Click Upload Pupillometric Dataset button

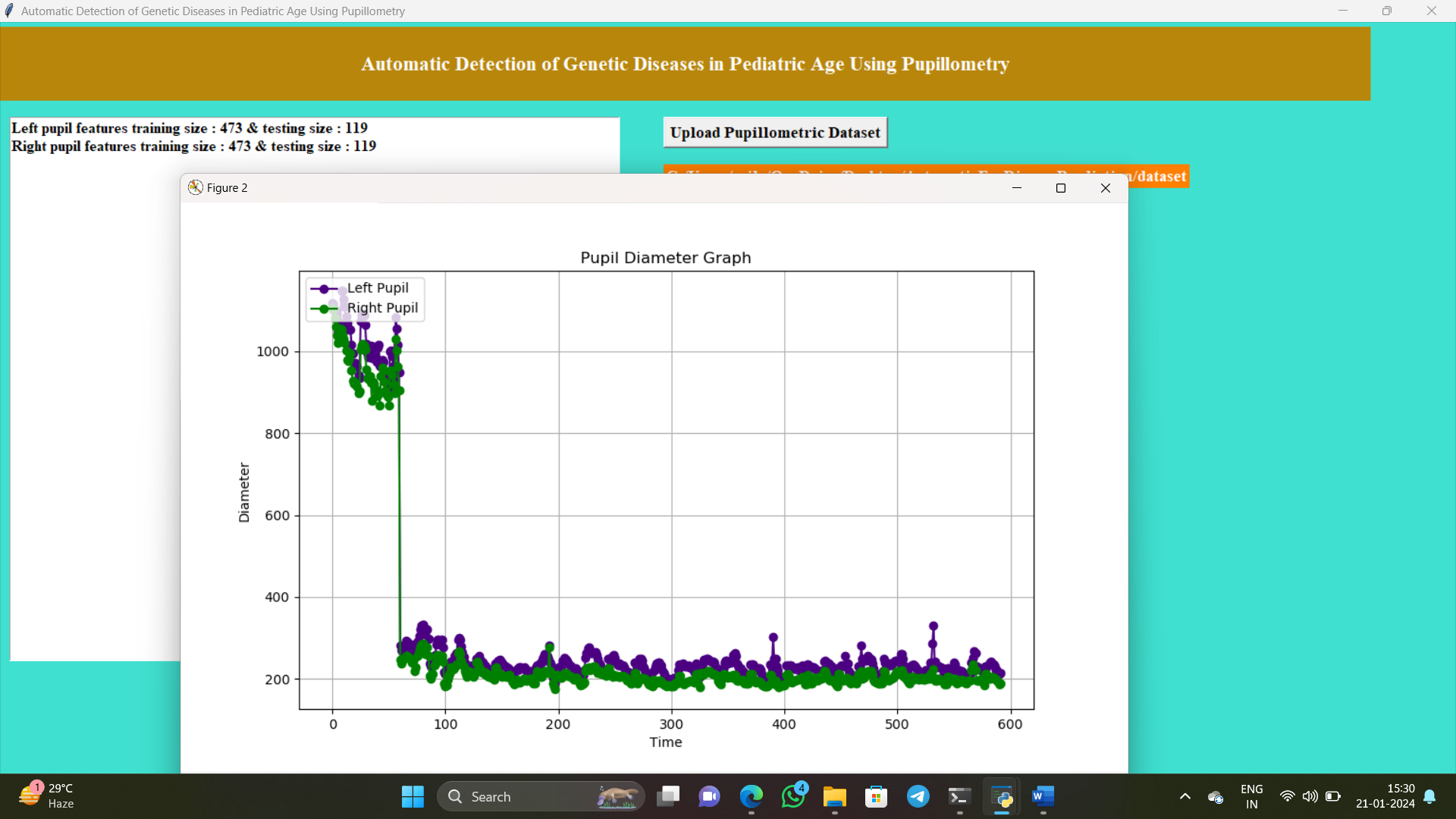tap(774, 133)
